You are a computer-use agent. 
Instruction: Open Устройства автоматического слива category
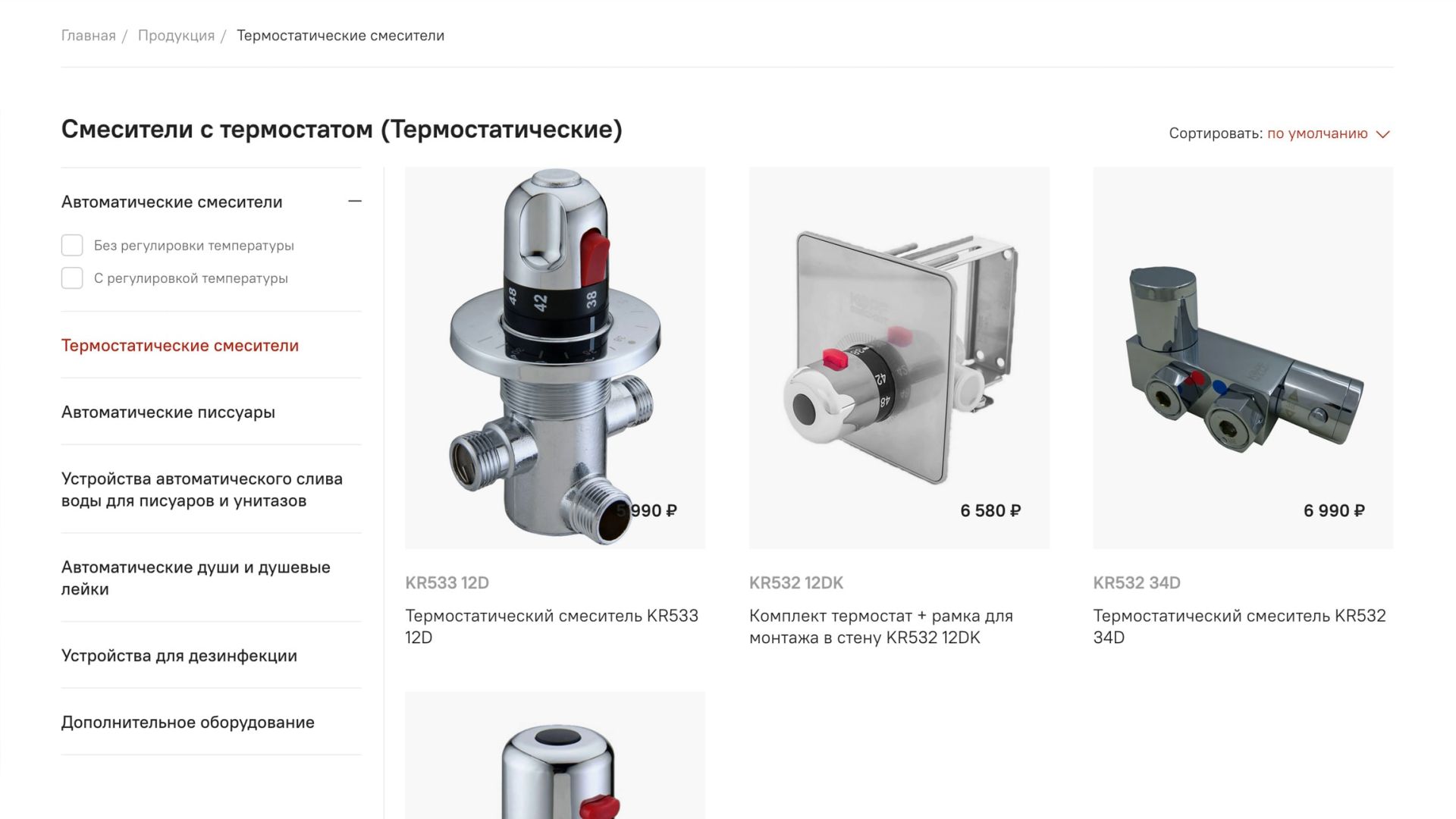[202, 490]
